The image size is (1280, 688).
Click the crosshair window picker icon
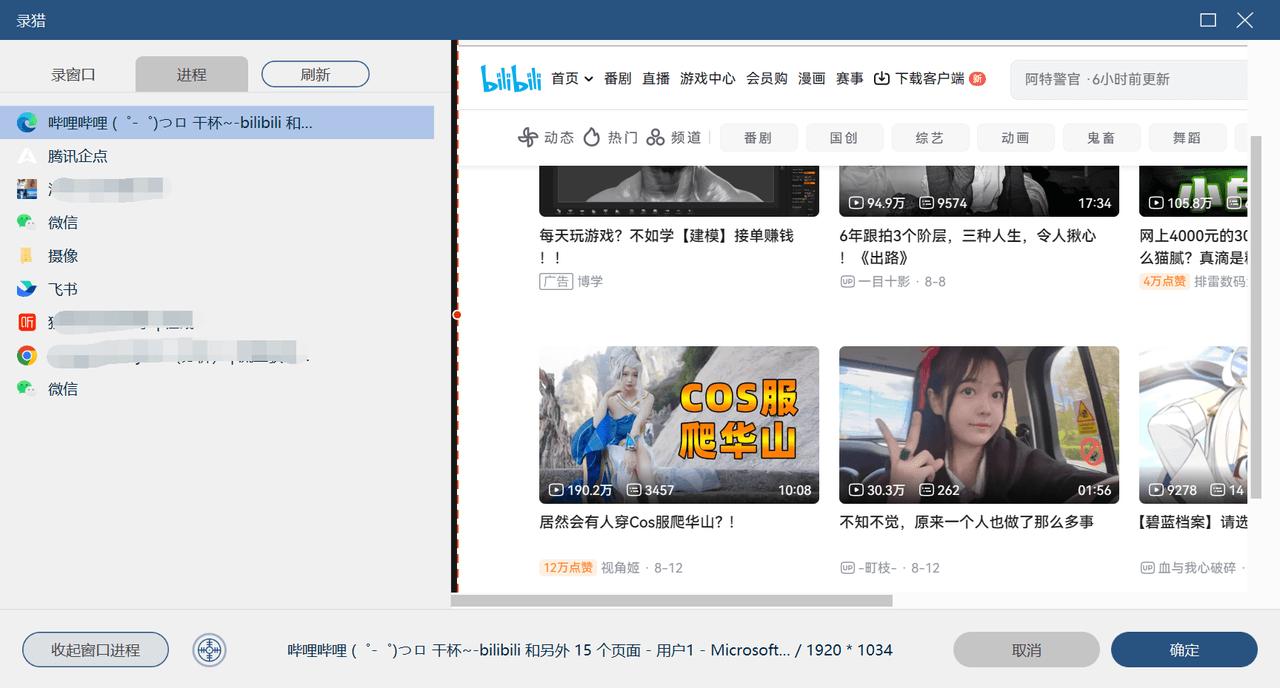click(x=209, y=650)
